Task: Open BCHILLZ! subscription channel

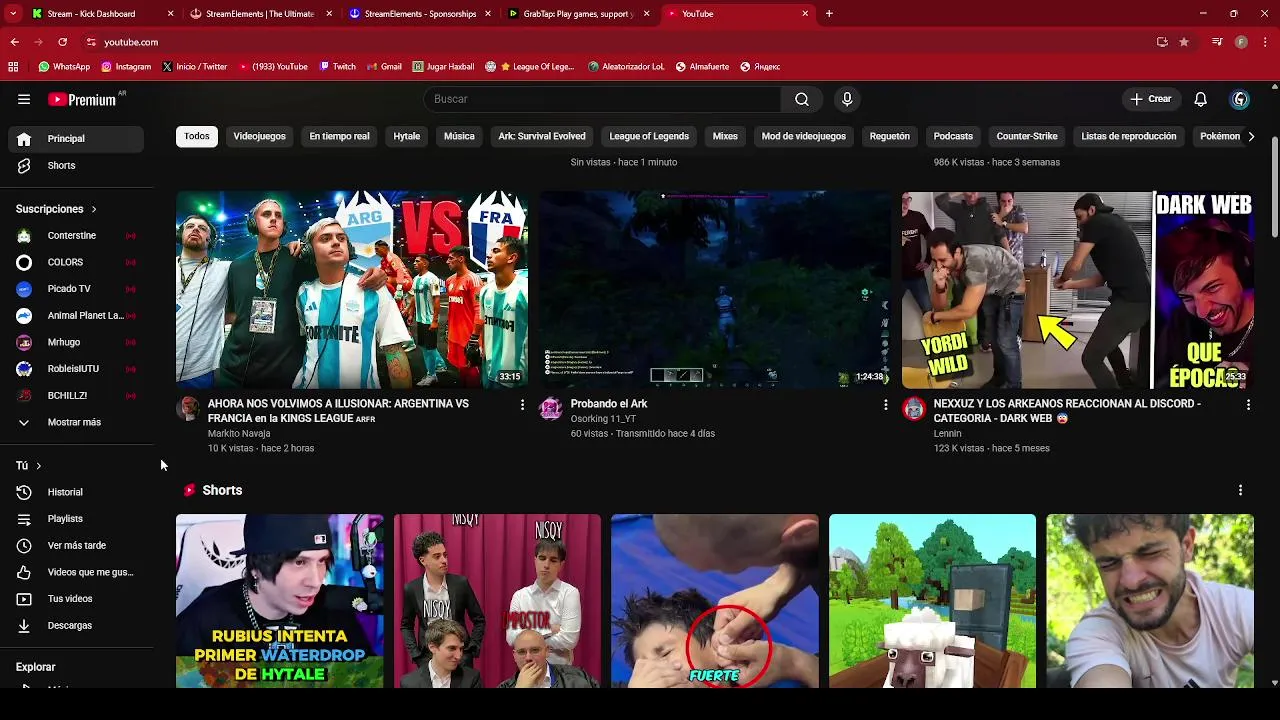Action: [x=76, y=395]
